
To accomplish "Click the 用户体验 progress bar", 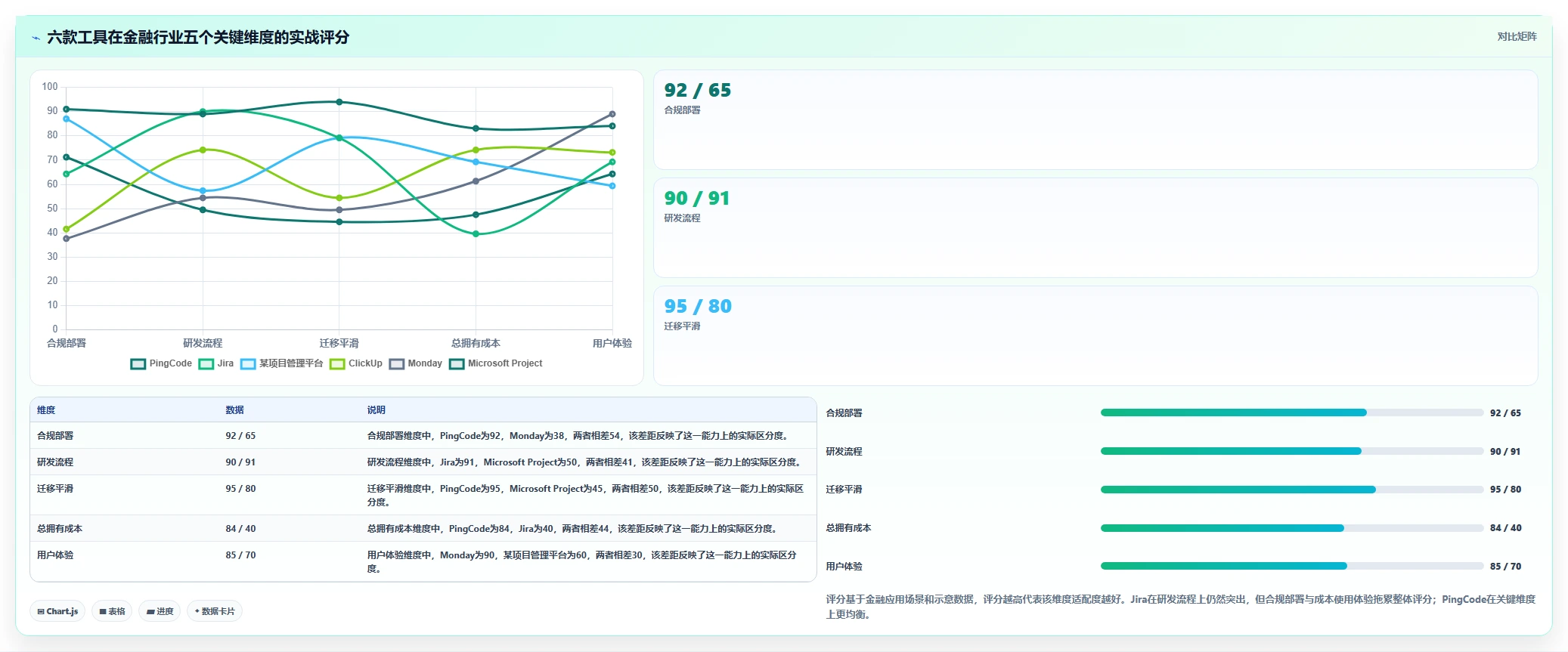I will coord(1292,566).
